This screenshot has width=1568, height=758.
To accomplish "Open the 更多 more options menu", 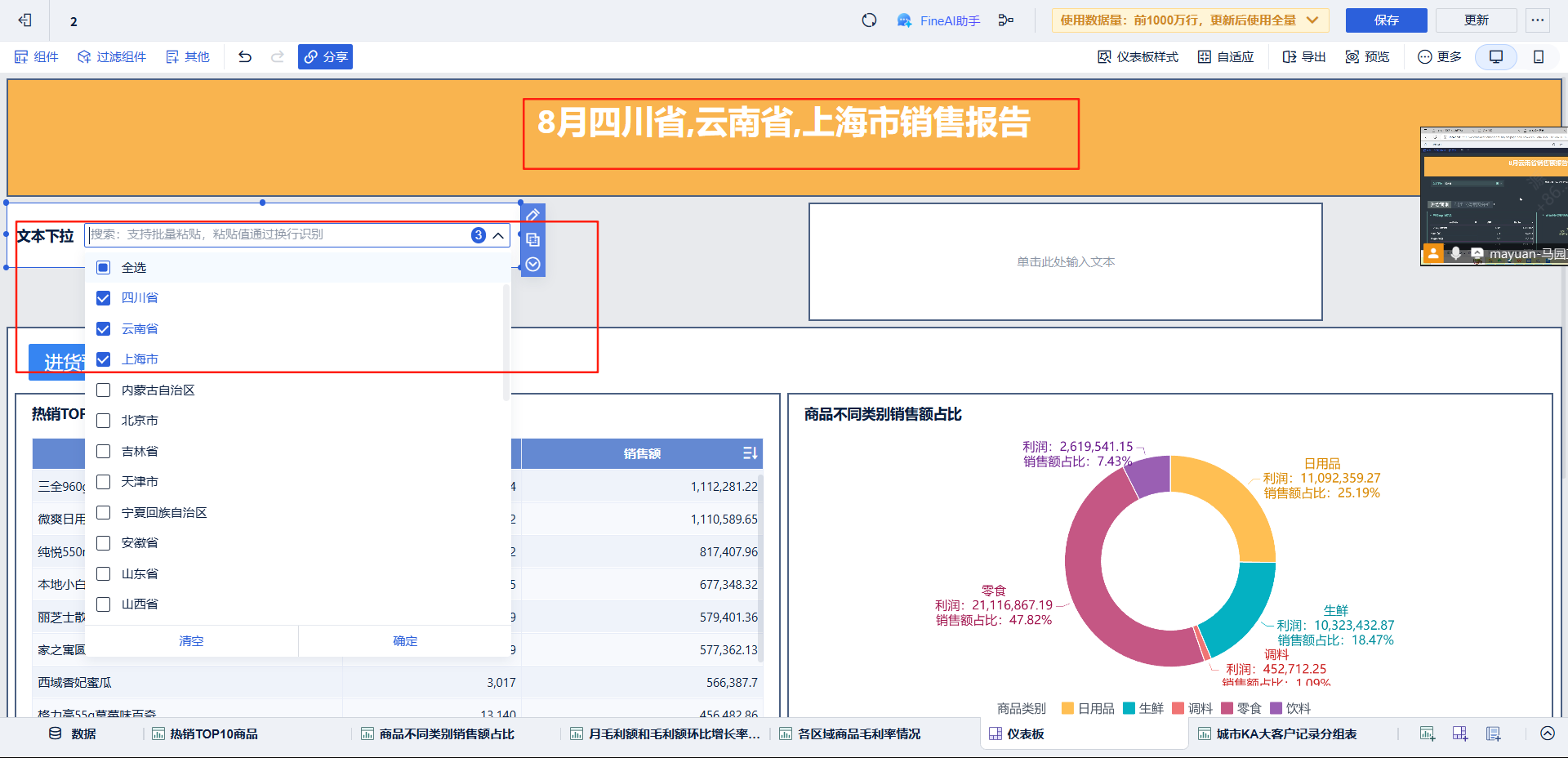I will (x=1440, y=56).
